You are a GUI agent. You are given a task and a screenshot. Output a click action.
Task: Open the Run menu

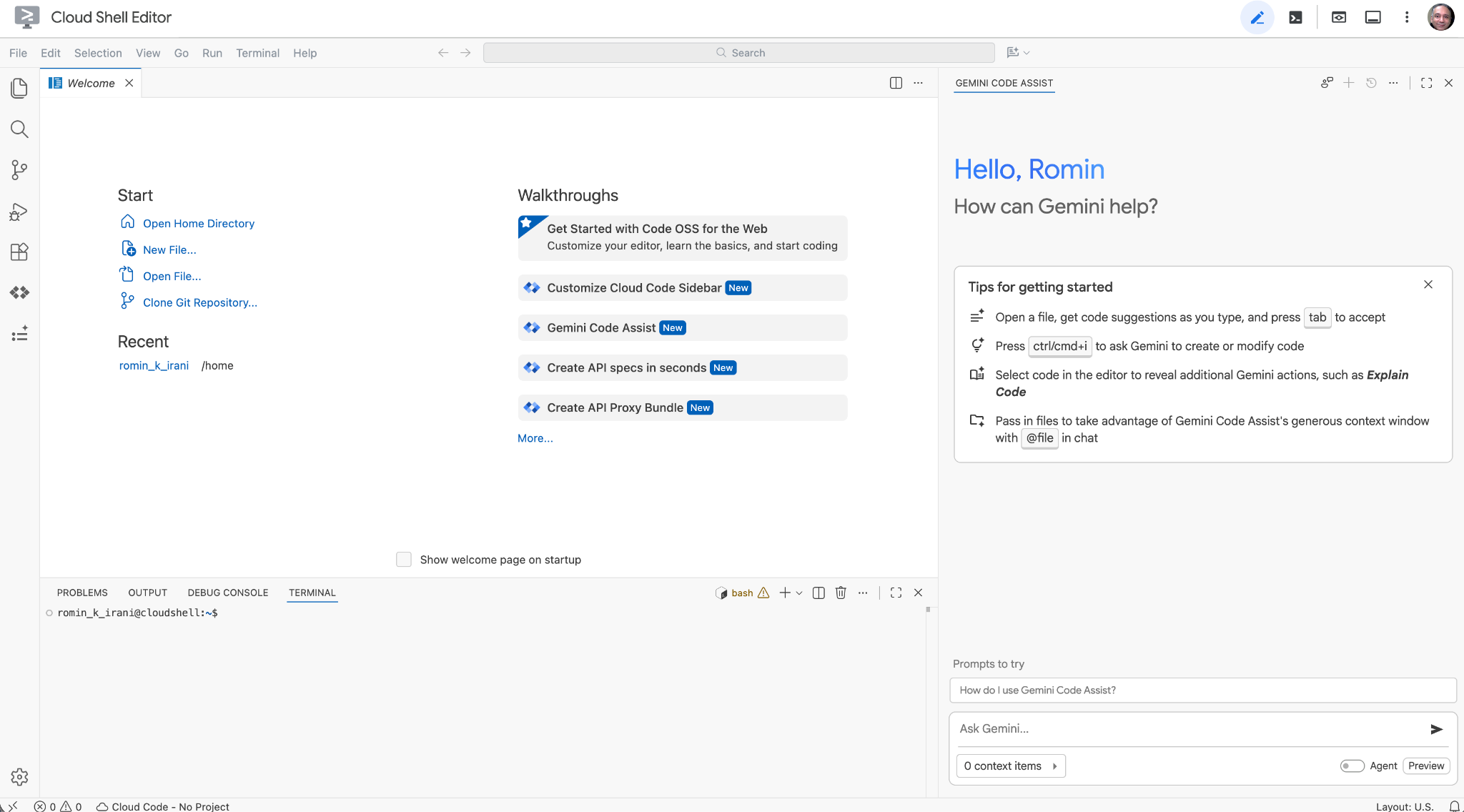(x=212, y=53)
